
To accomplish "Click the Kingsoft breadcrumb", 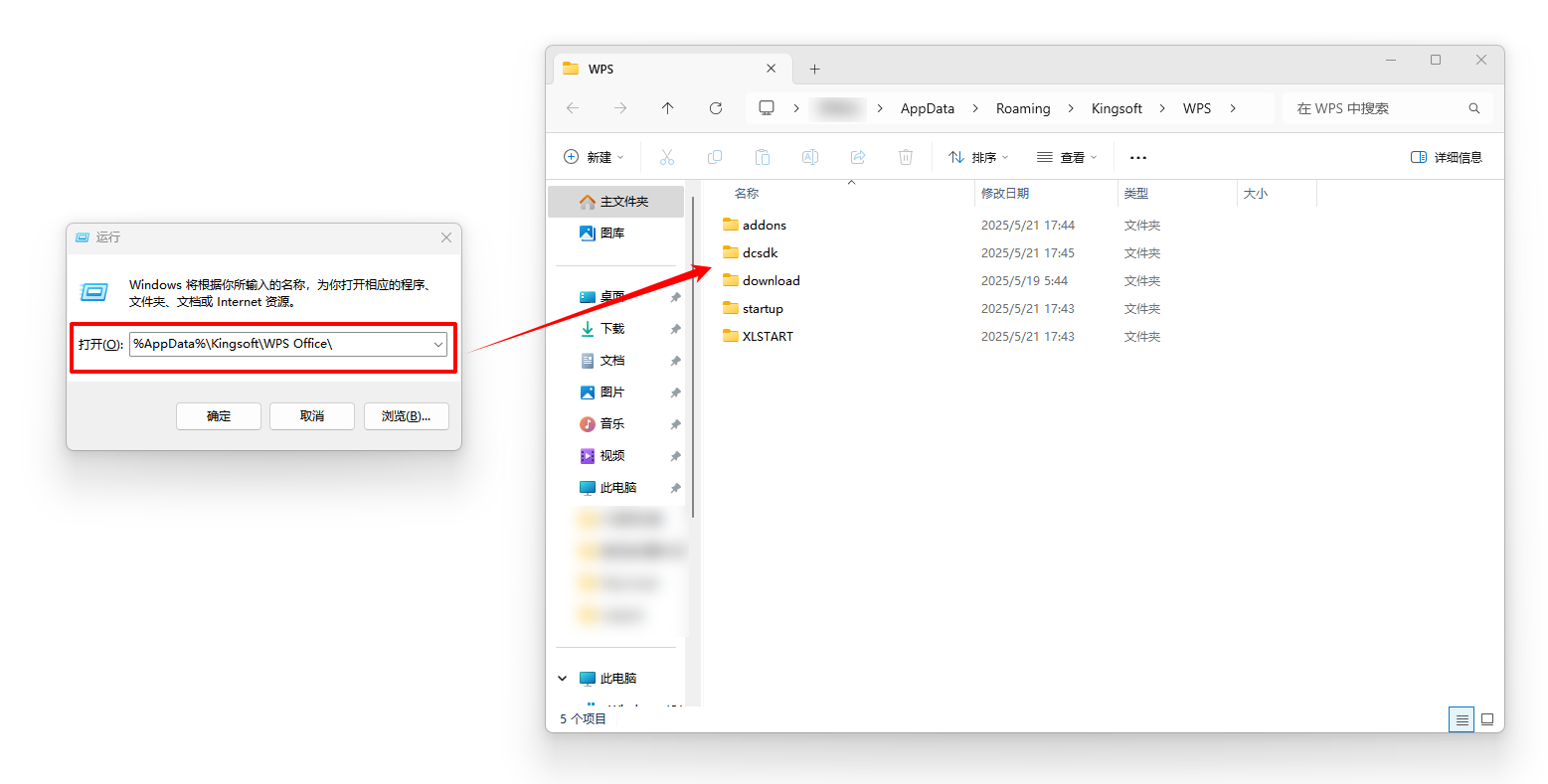I will coord(1117,108).
